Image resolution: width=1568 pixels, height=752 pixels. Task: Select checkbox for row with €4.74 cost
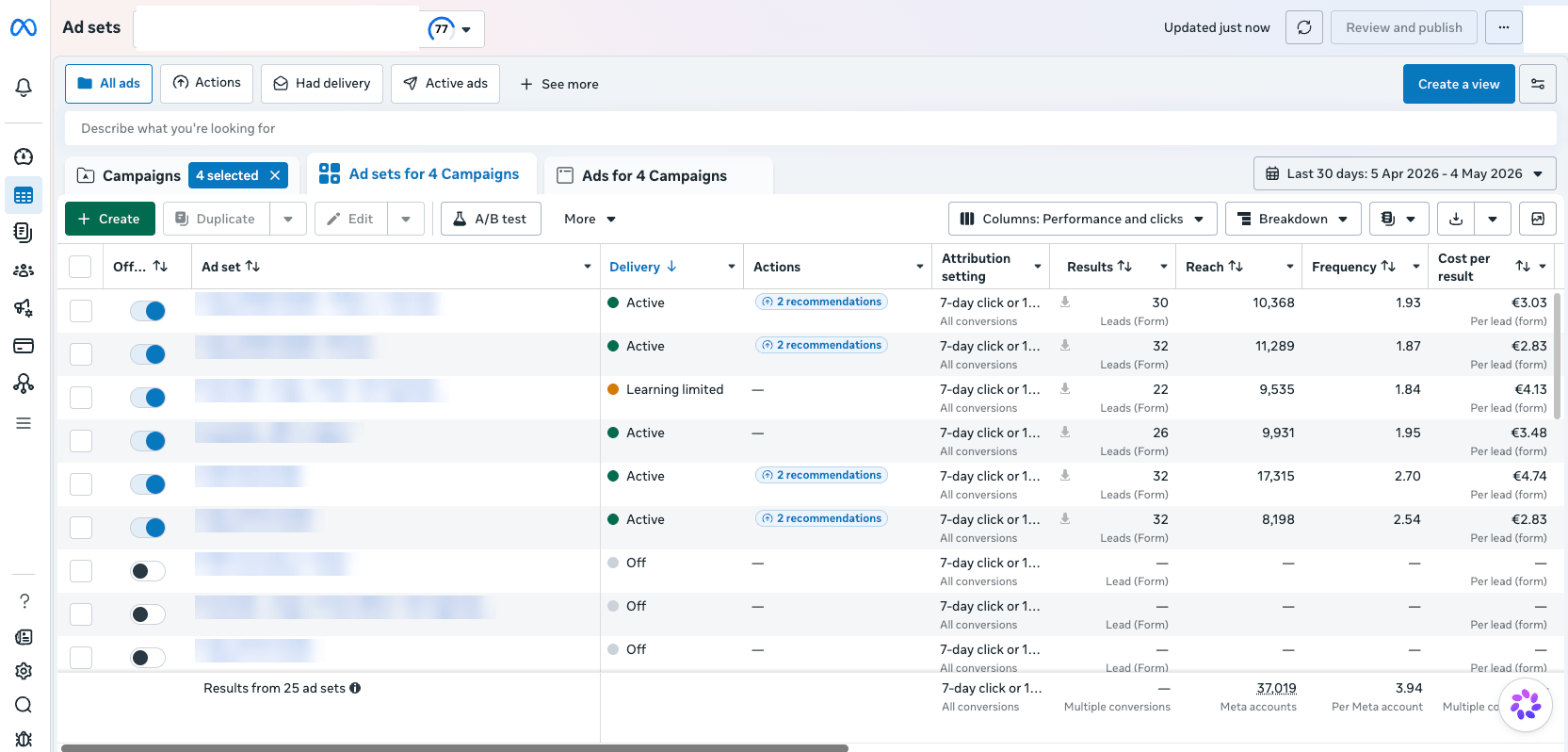pos(81,484)
